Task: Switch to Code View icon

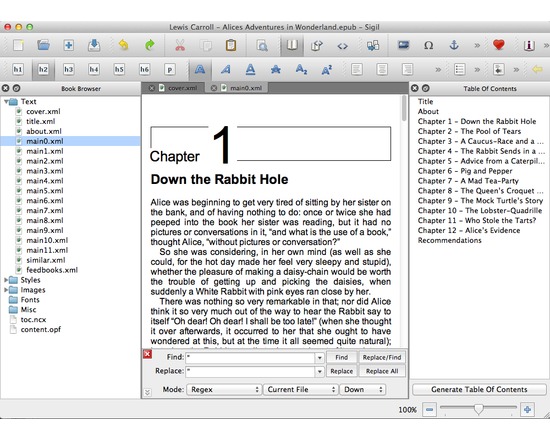Action: pyautogui.click(x=342, y=46)
